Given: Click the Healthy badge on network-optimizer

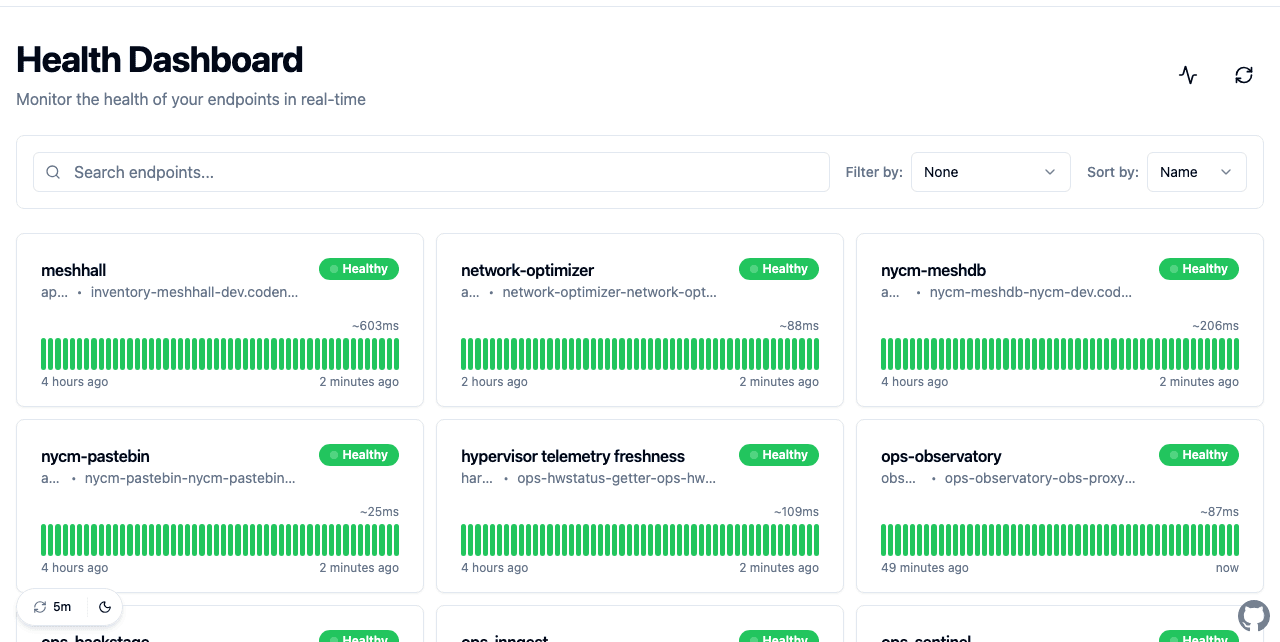Looking at the screenshot, I should pos(779,269).
